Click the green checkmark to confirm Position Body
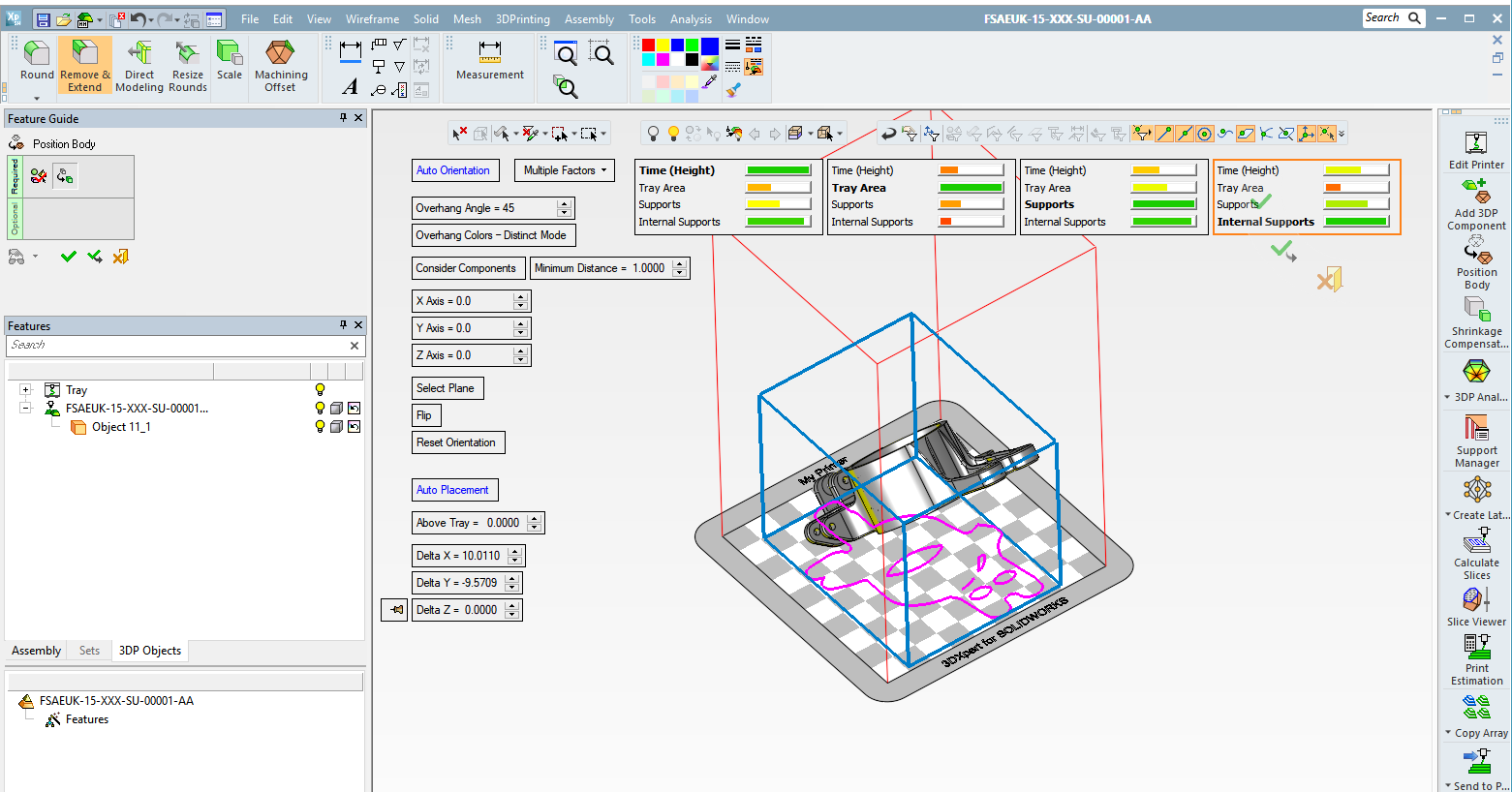1512x792 pixels. (67, 256)
